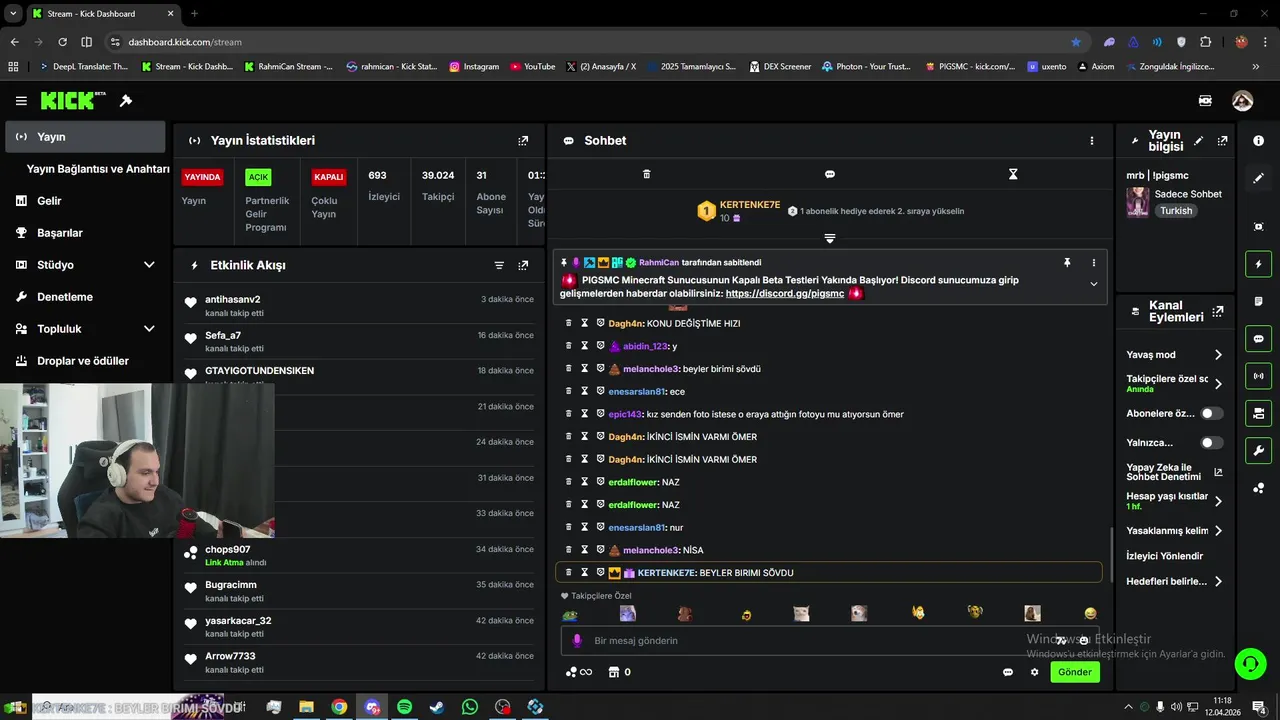The width and height of the screenshot is (1280, 720).
Task: Click İzleyici Yönlendir in Kanal Eylemleri
Action: [x=1164, y=556]
